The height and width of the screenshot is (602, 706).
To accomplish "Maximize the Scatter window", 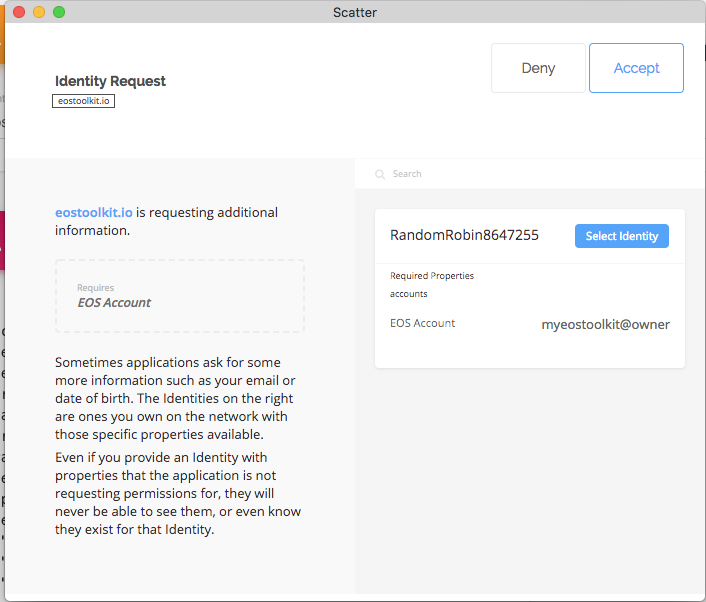I will point(59,12).
